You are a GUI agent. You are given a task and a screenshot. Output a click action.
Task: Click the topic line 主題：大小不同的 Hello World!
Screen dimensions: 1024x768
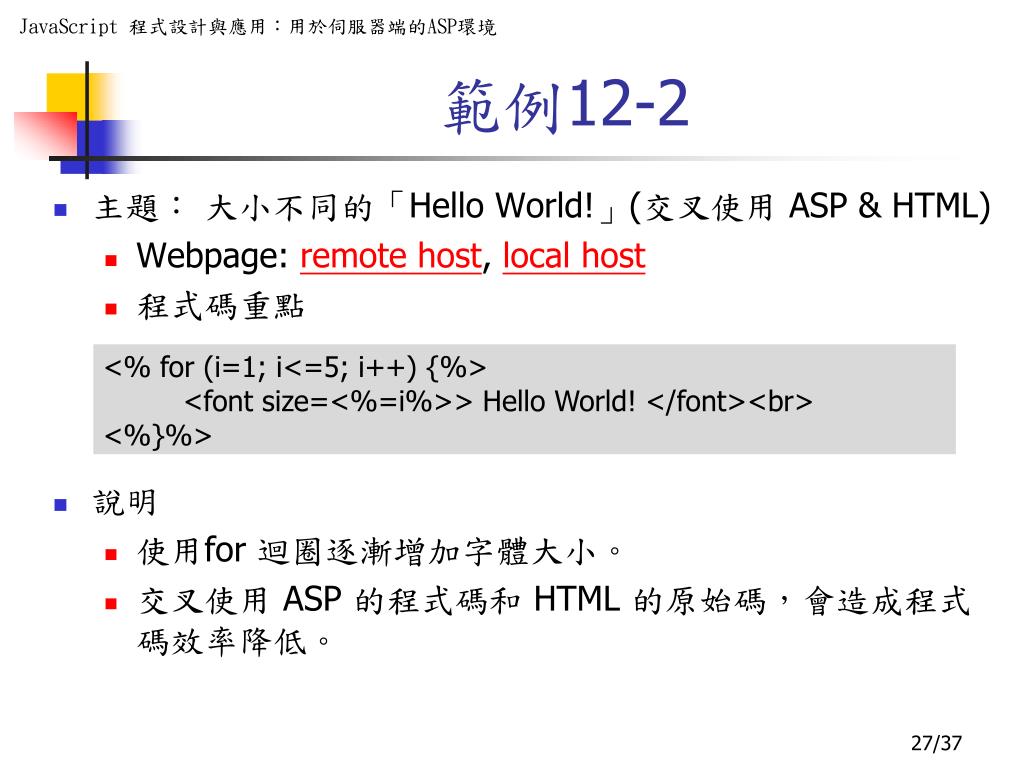(x=543, y=206)
